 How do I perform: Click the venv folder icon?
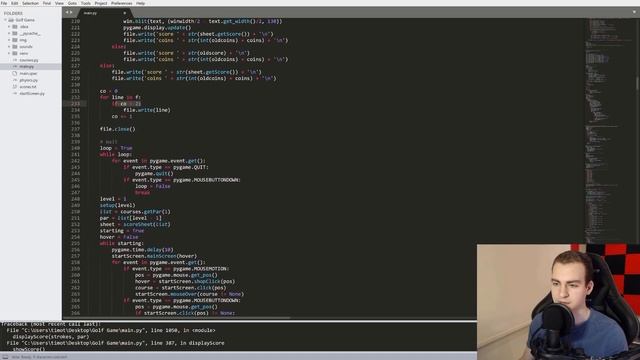(15, 53)
